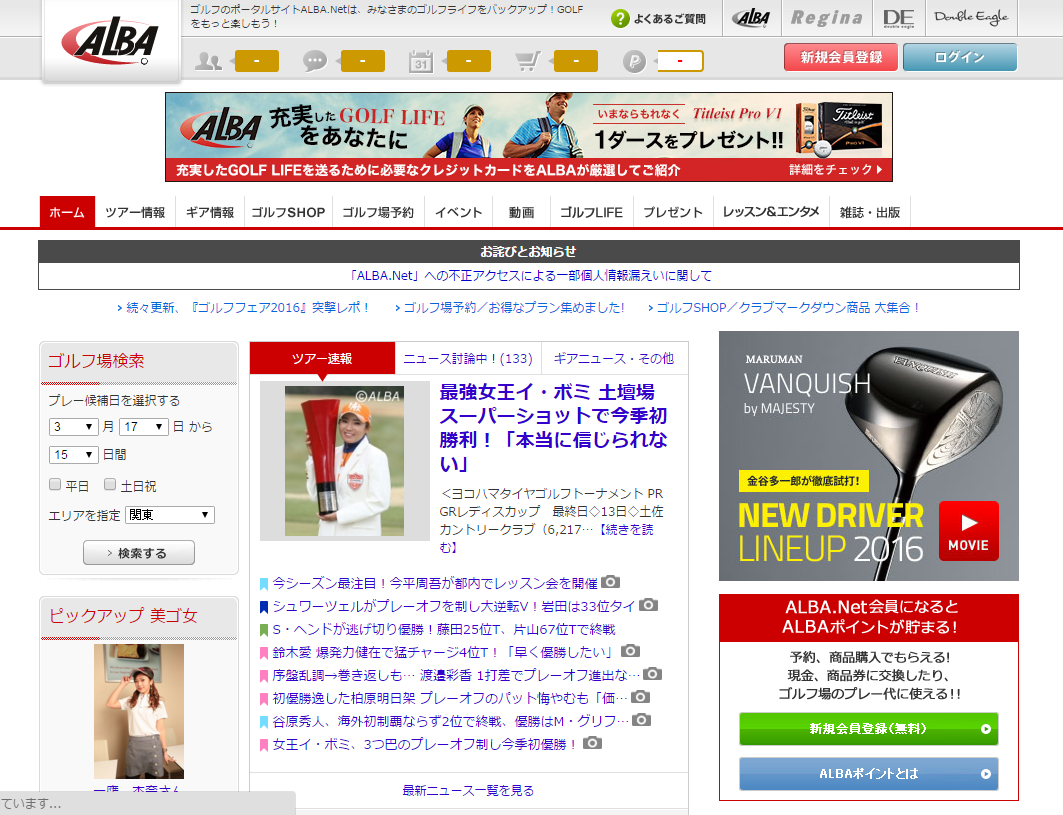
Task: Toggle the 平日 checkbox
Action: coord(56,484)
